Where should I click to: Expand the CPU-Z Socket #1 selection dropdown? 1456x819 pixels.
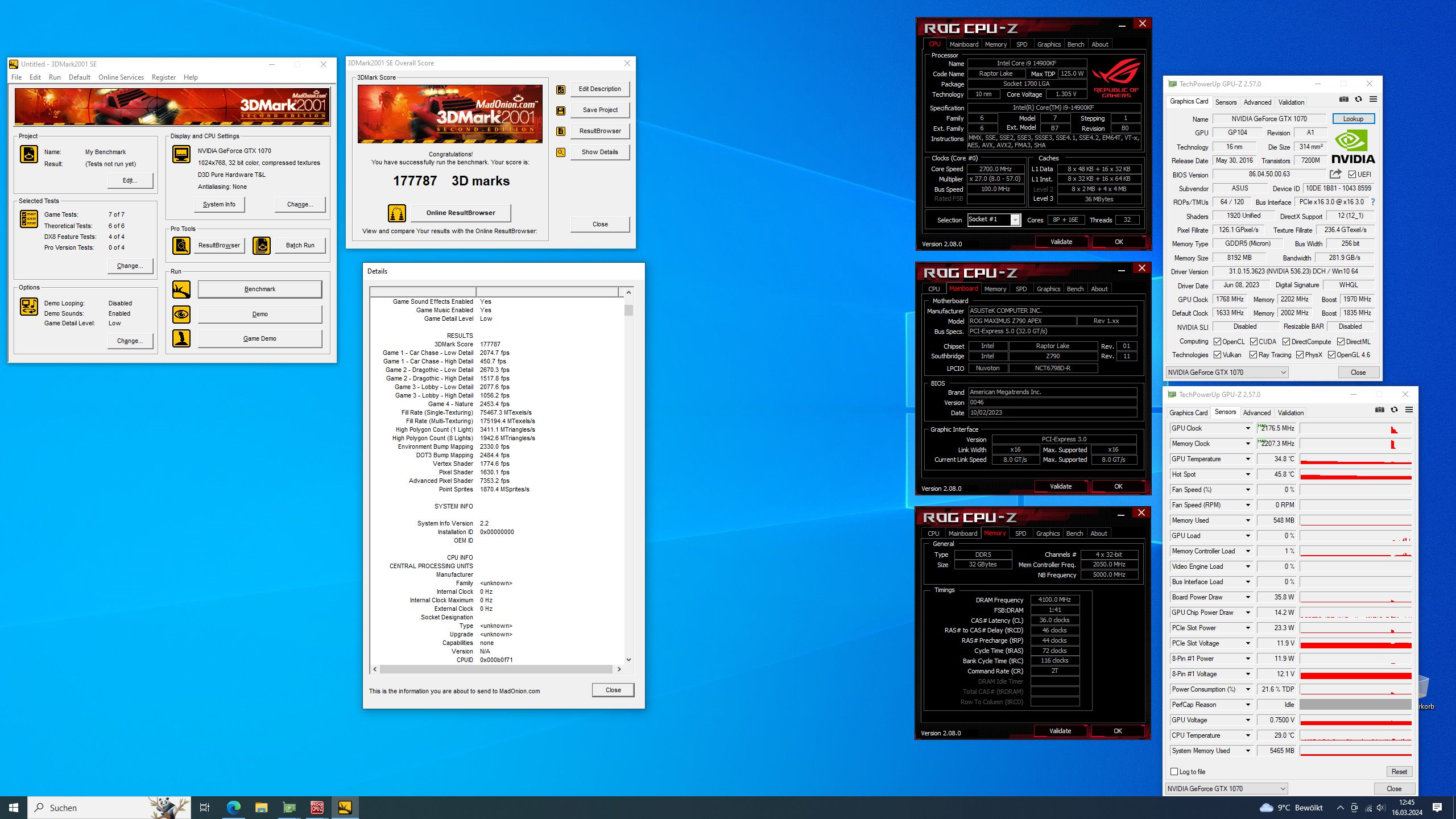tap(1015, 220)
